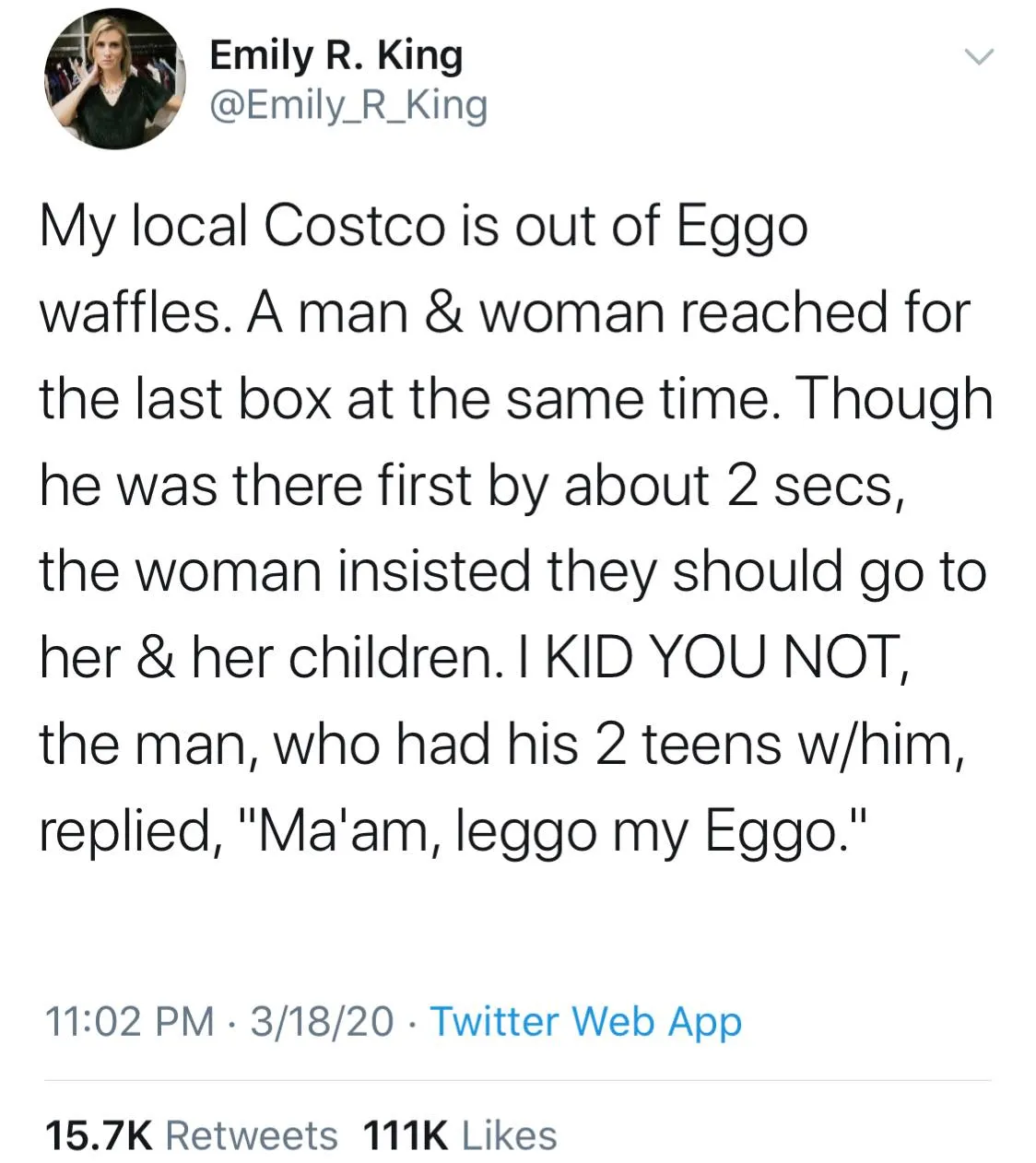The height and width of the screenshot is (1163, 1036).
Task: View the 15.7K count of retweets
Action: coord(99,1135)
